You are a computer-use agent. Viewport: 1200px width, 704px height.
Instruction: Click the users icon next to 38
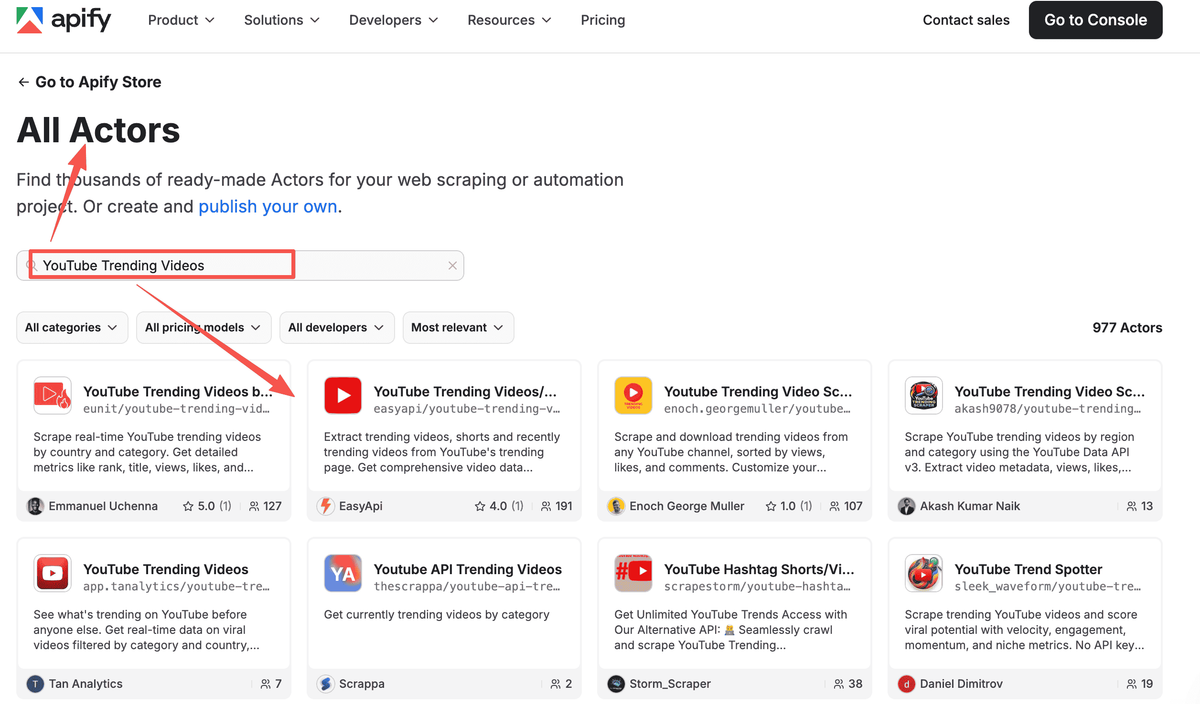(x=839, y=684)
